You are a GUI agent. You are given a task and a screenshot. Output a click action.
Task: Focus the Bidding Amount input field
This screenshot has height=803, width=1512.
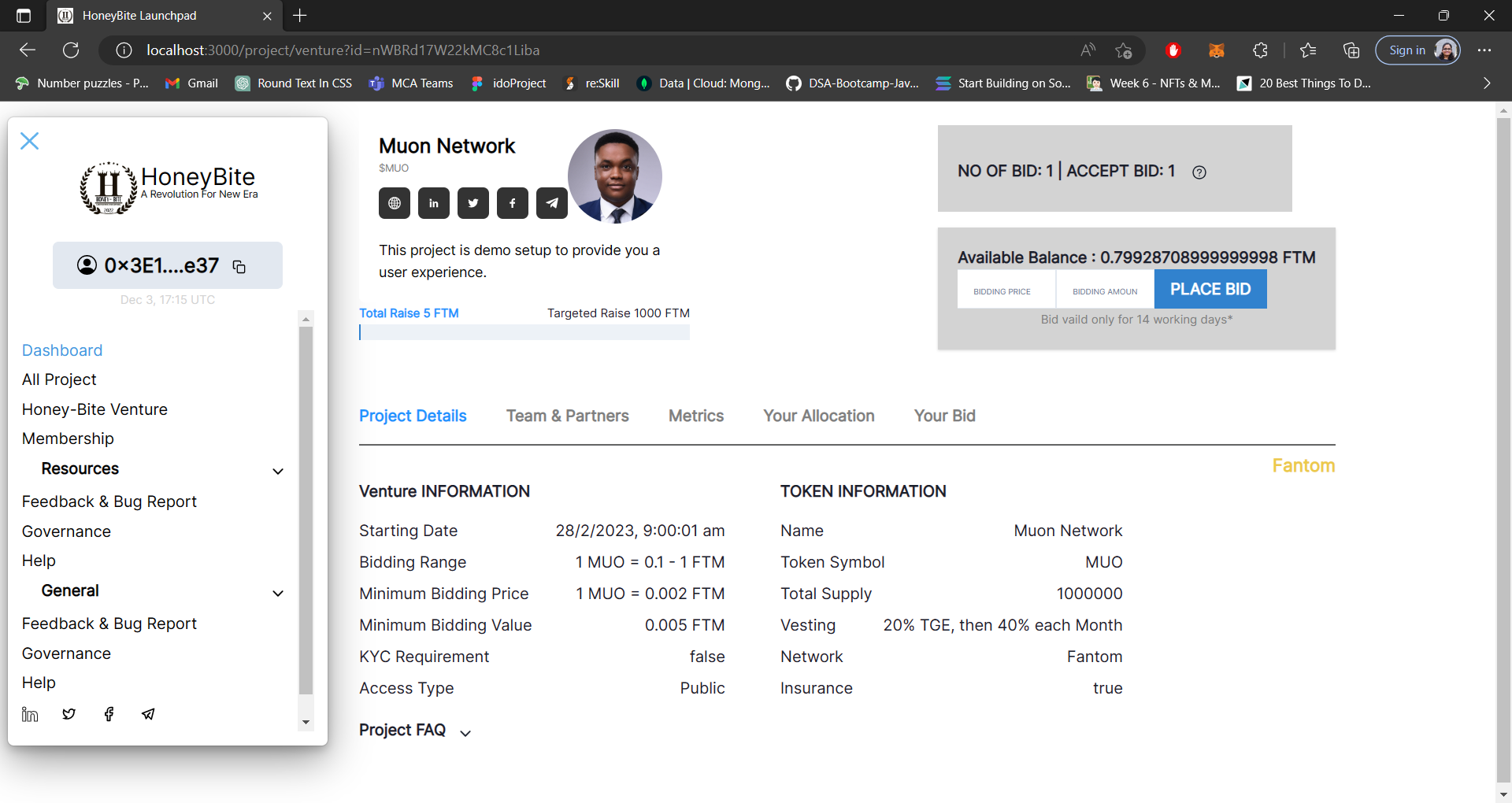(1106, 289)
